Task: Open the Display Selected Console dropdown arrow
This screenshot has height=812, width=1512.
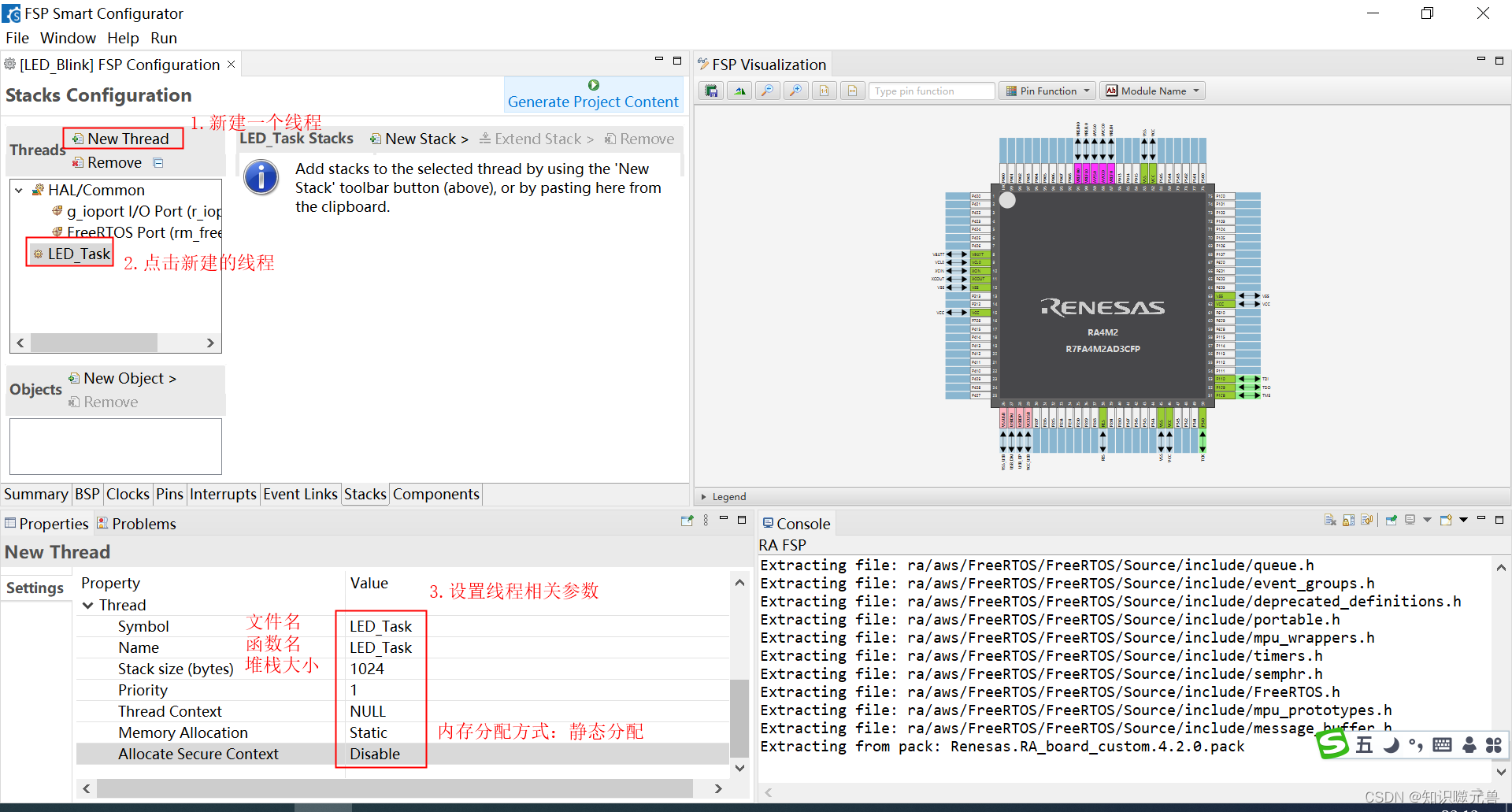Action: tap(1427, 520)
